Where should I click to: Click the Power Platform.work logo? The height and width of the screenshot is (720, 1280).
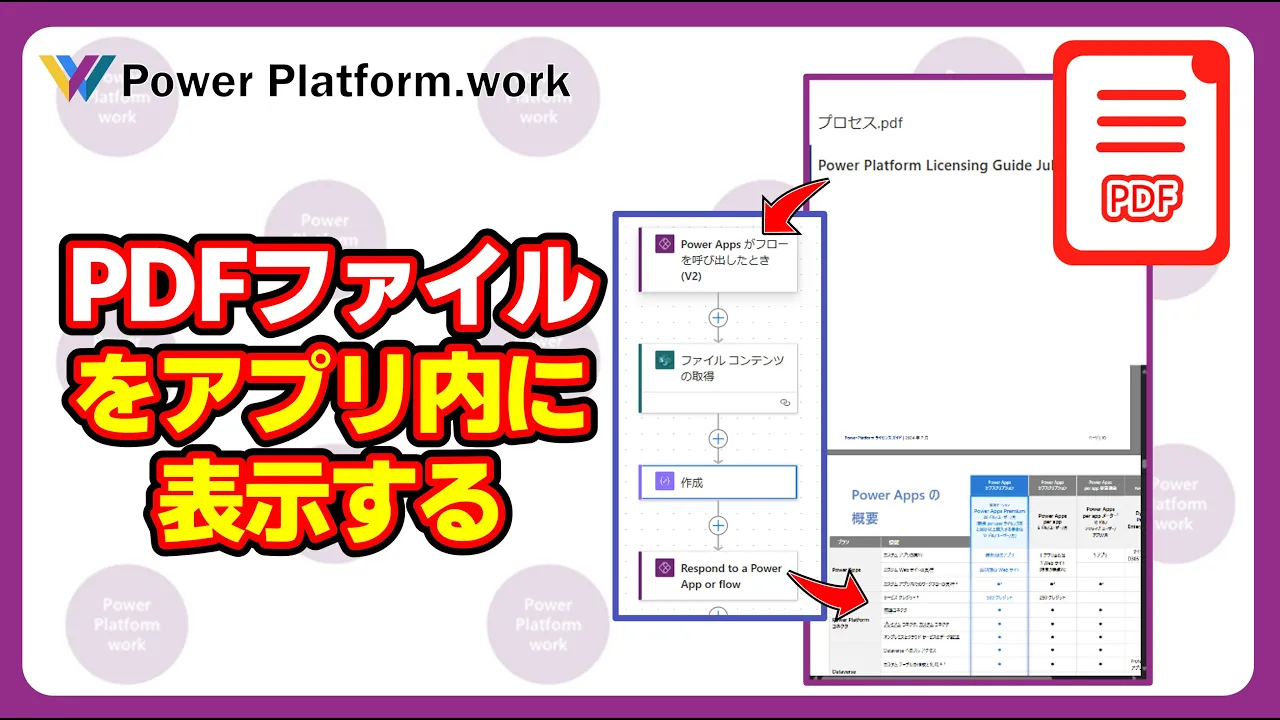coord(305,80)
